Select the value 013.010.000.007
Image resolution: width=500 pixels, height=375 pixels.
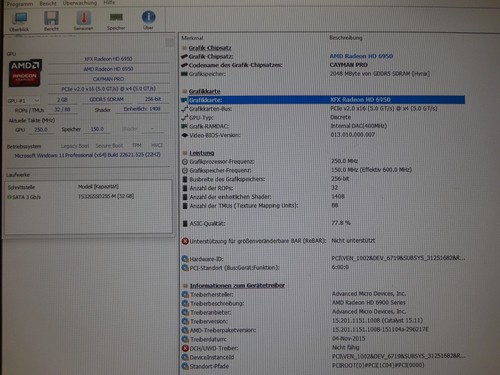click(x=353, y=135)
